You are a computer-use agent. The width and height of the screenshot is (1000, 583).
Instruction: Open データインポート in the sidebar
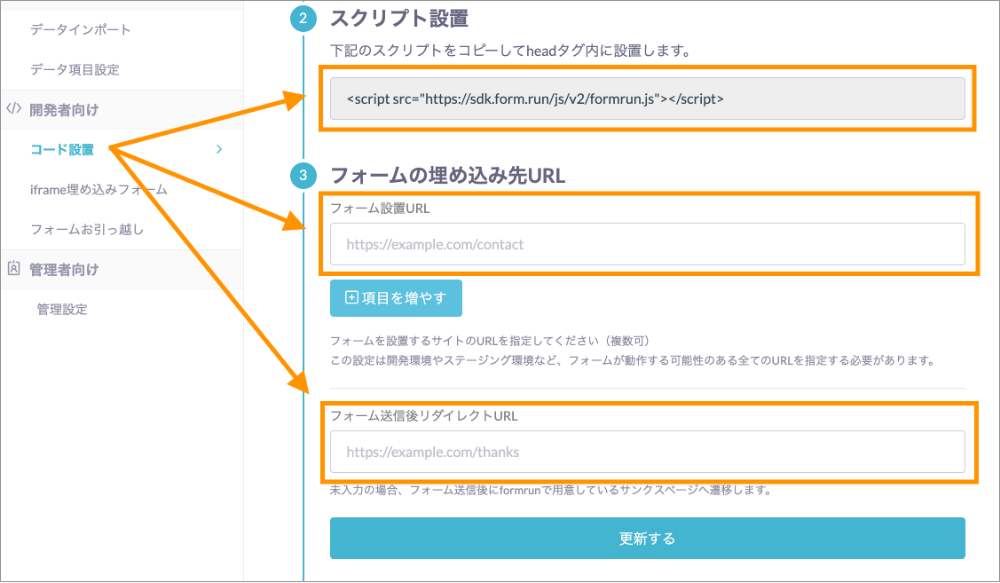pos(80,29)
